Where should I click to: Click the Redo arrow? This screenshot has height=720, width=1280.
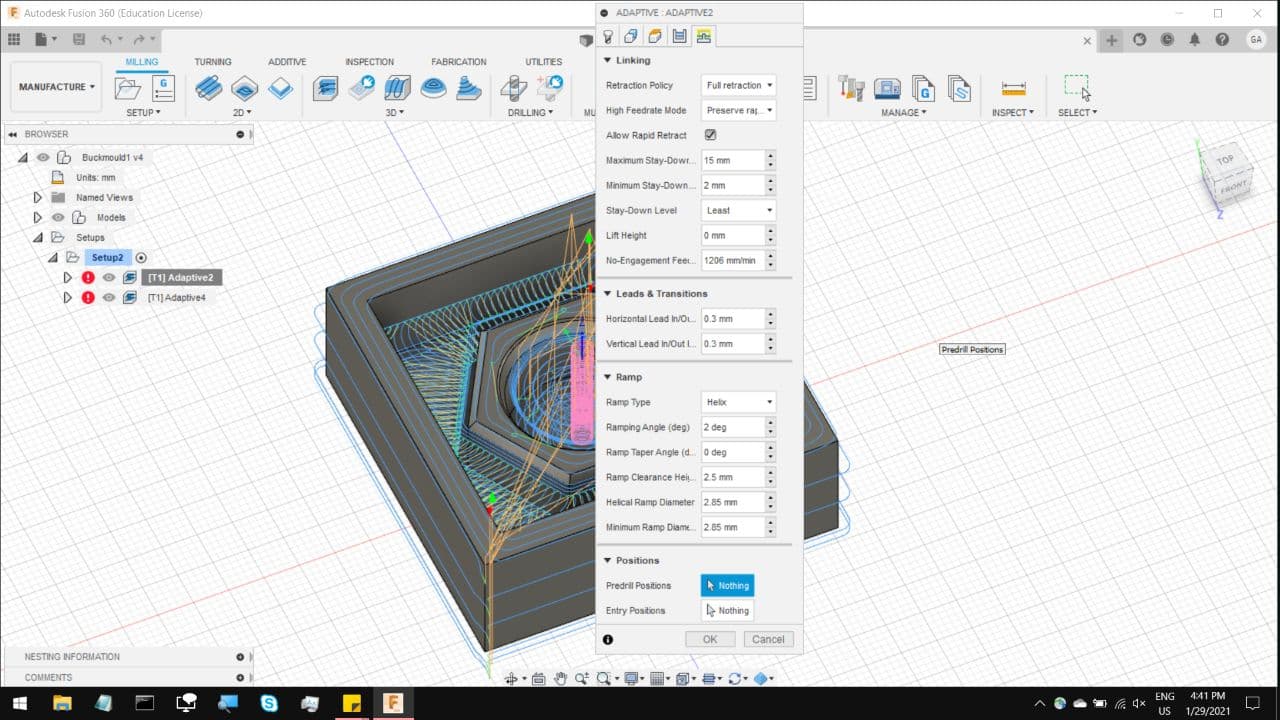[x=139, y=39]
